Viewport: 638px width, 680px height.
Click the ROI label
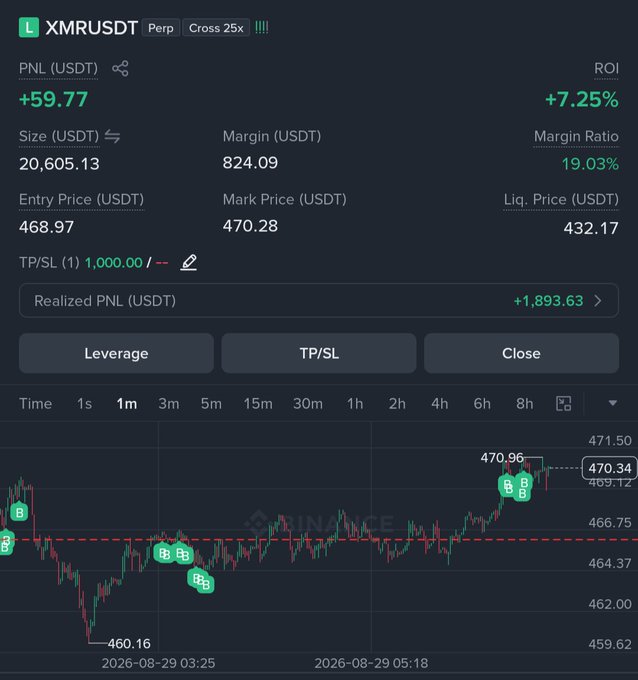click(606, 69)
